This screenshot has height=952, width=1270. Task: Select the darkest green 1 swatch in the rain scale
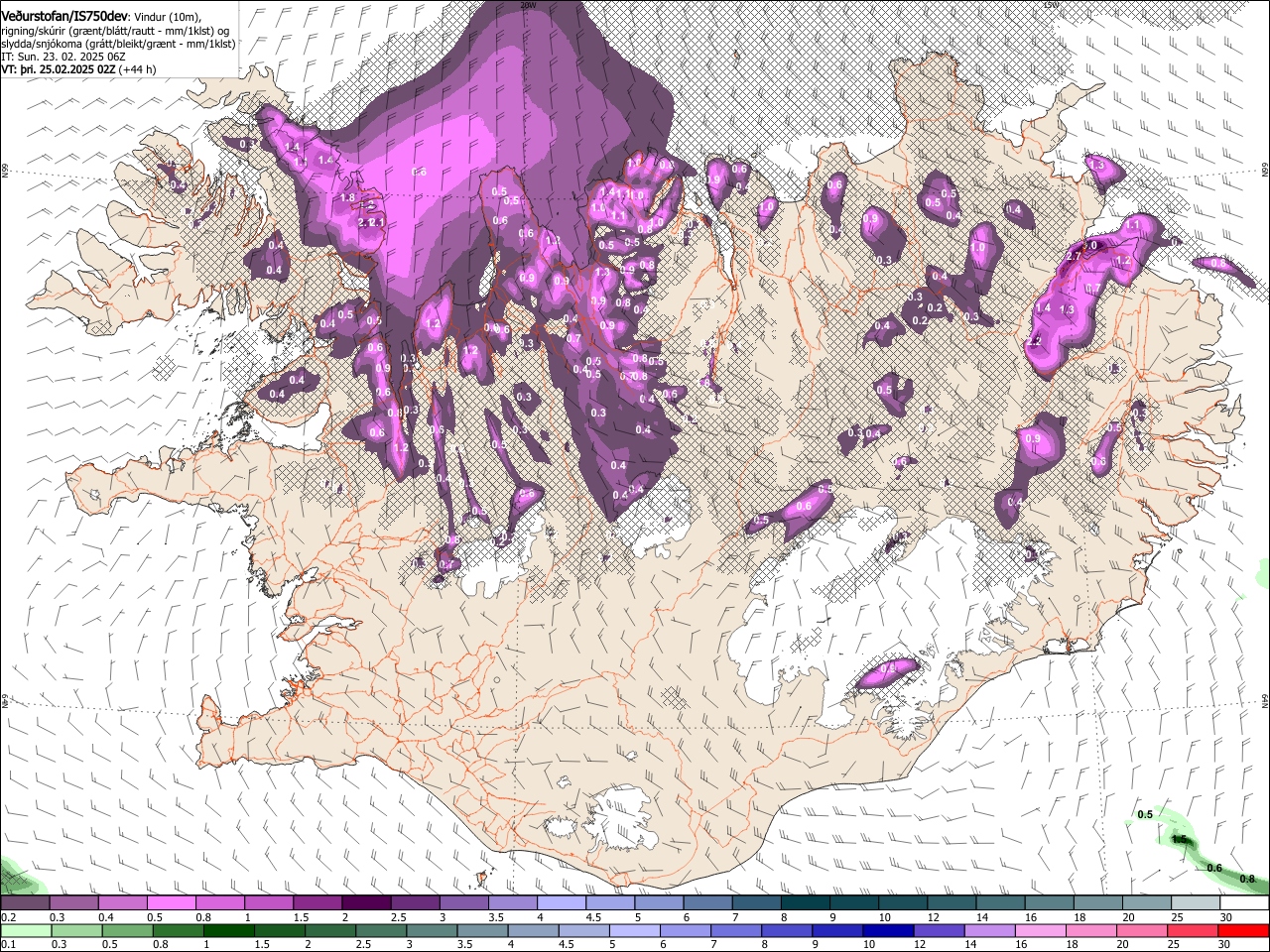pyautogui.click(x=228, y=930)
